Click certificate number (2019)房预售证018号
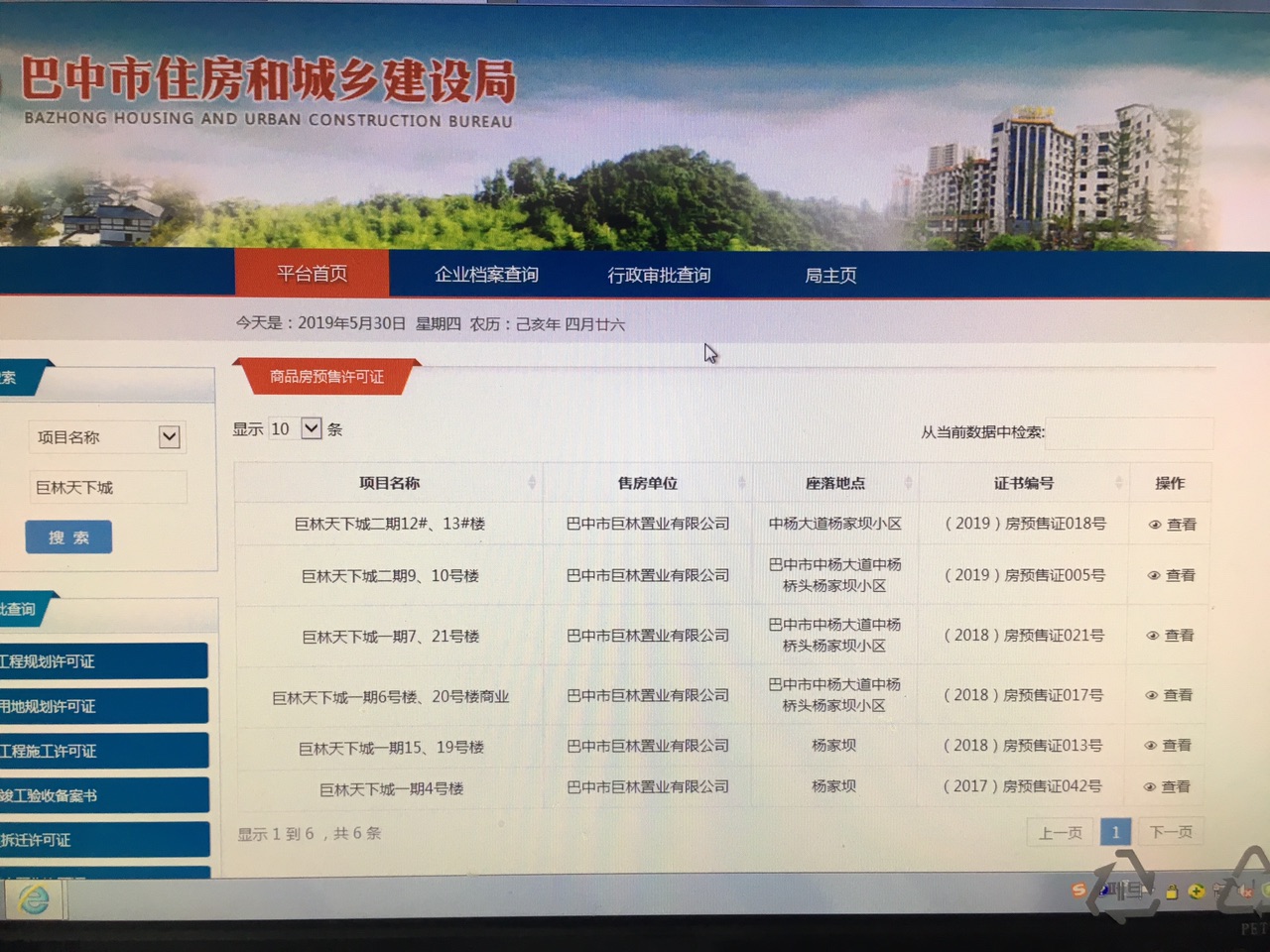This screenshot has height=952, width=1270. point(1024,524)
